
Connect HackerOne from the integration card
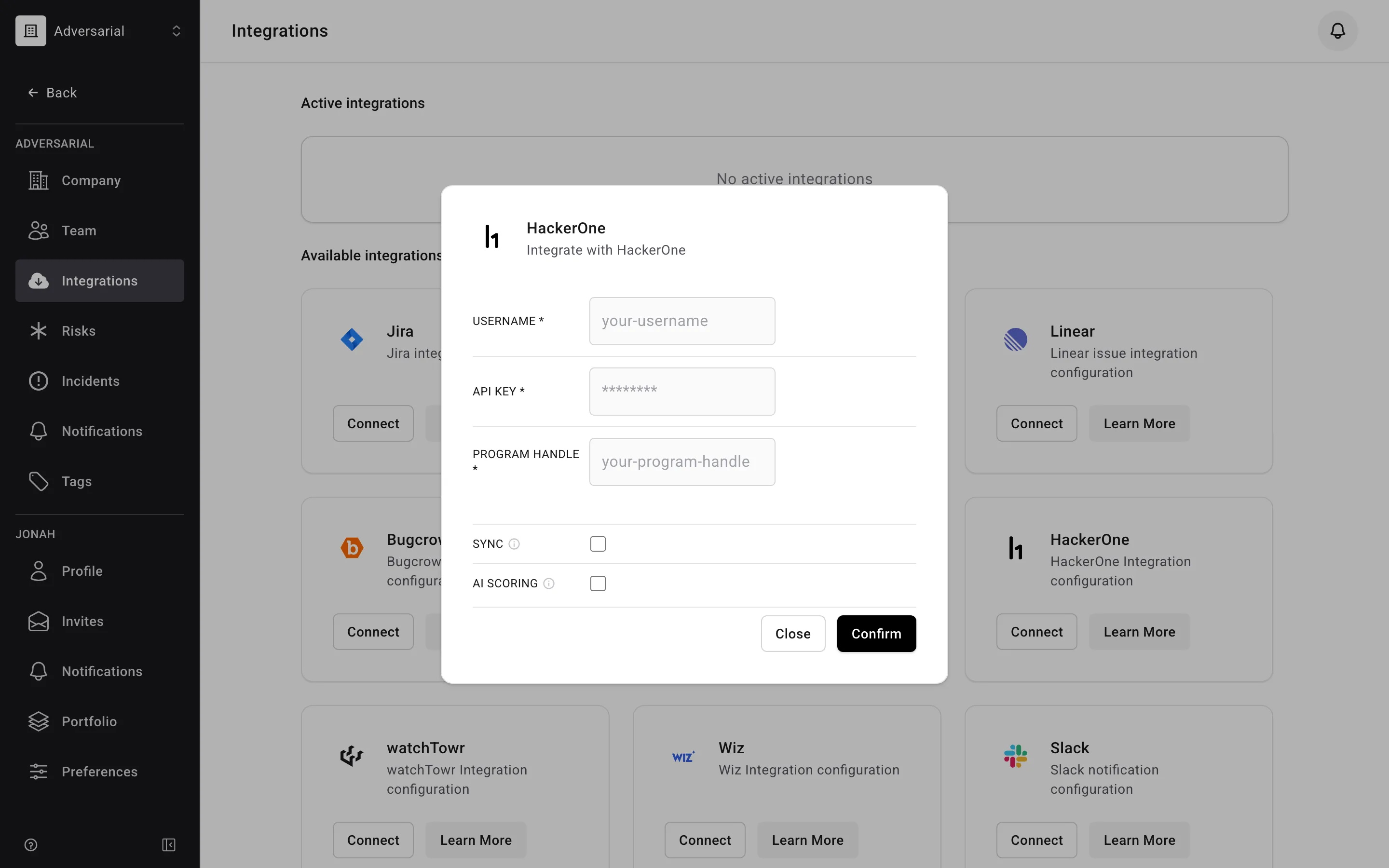pos(1036,632)
